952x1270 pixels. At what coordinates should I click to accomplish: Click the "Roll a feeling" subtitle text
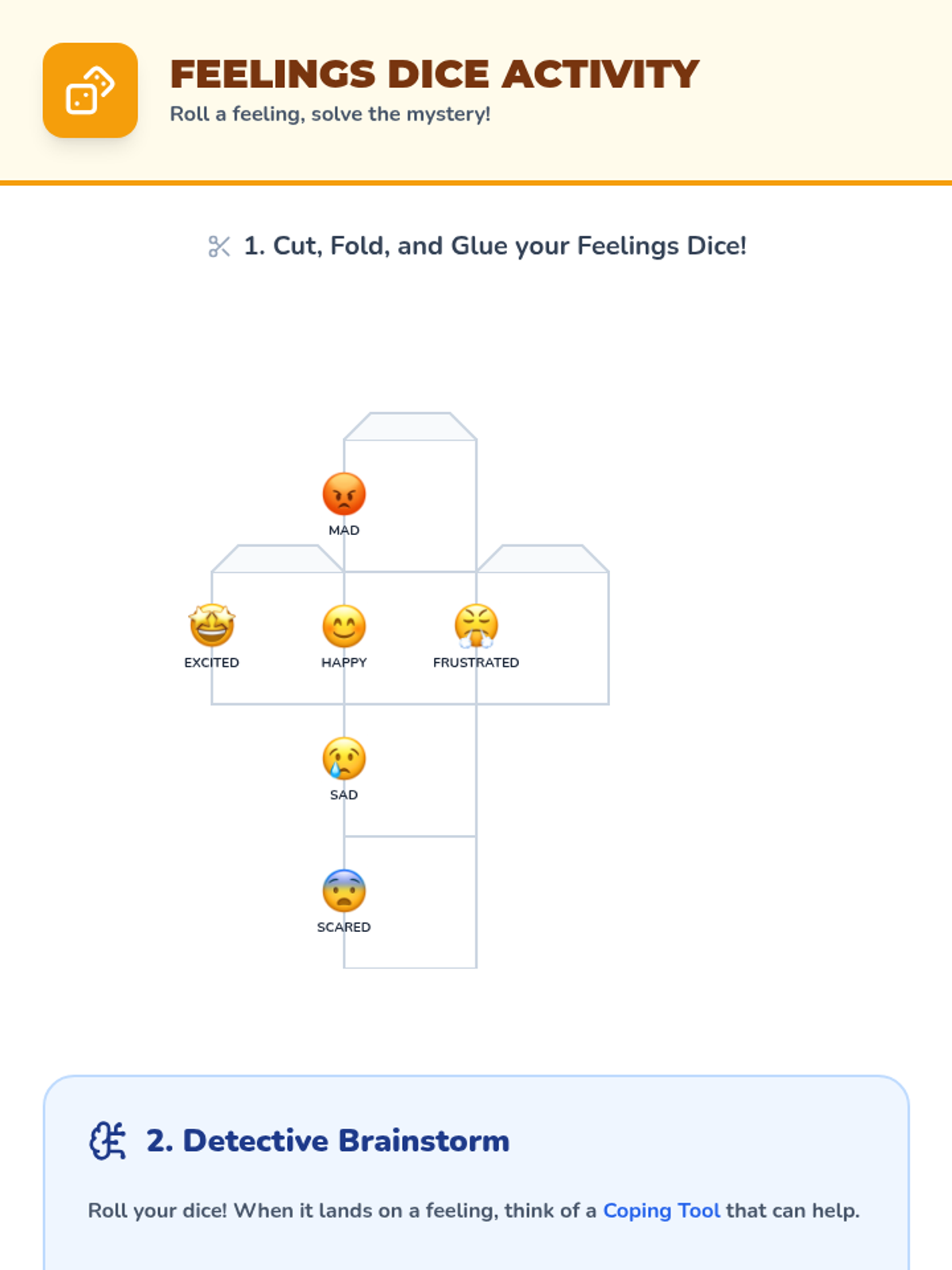coord(330,114)
